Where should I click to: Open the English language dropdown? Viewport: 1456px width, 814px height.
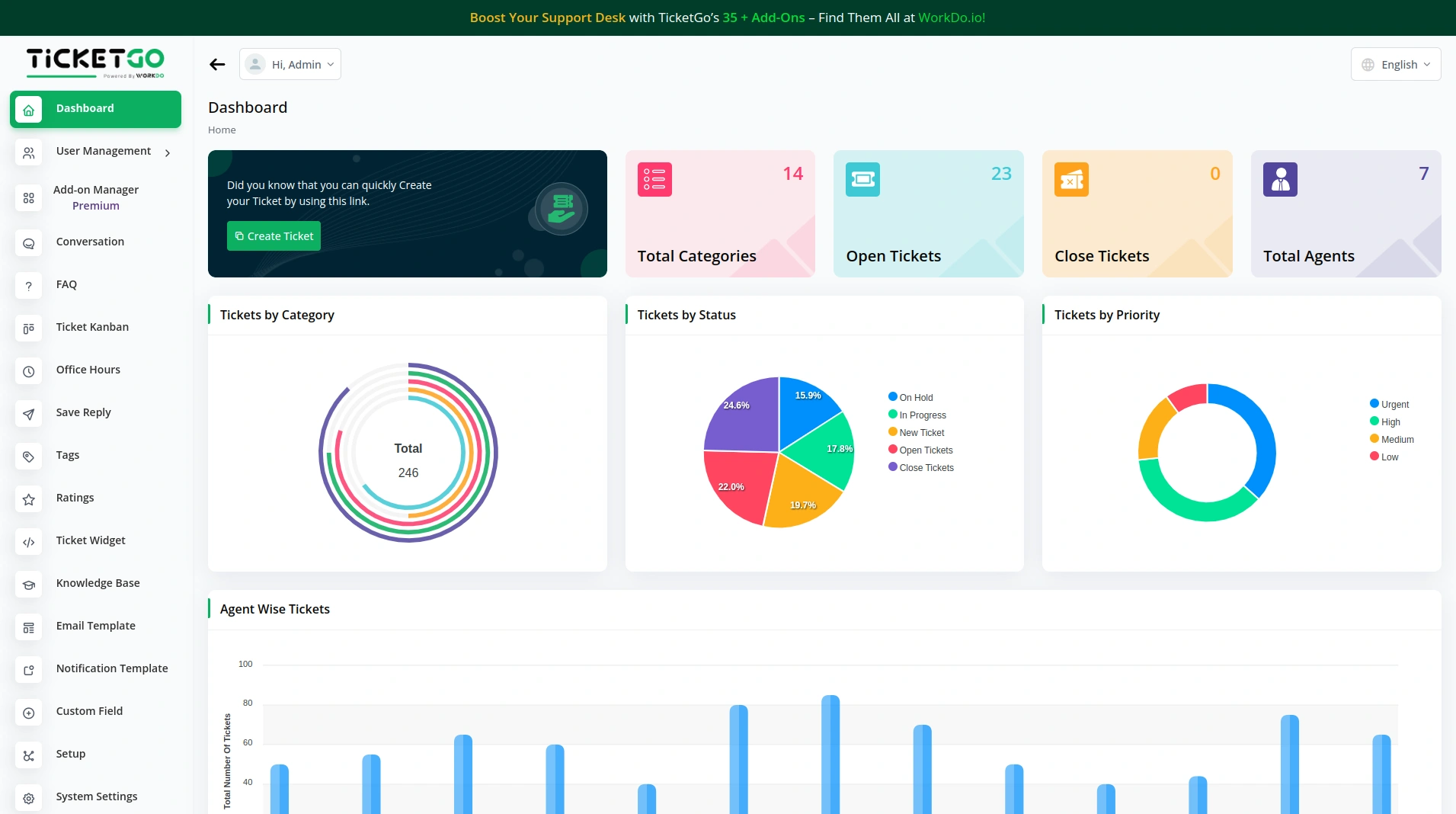coord(1395,65)
